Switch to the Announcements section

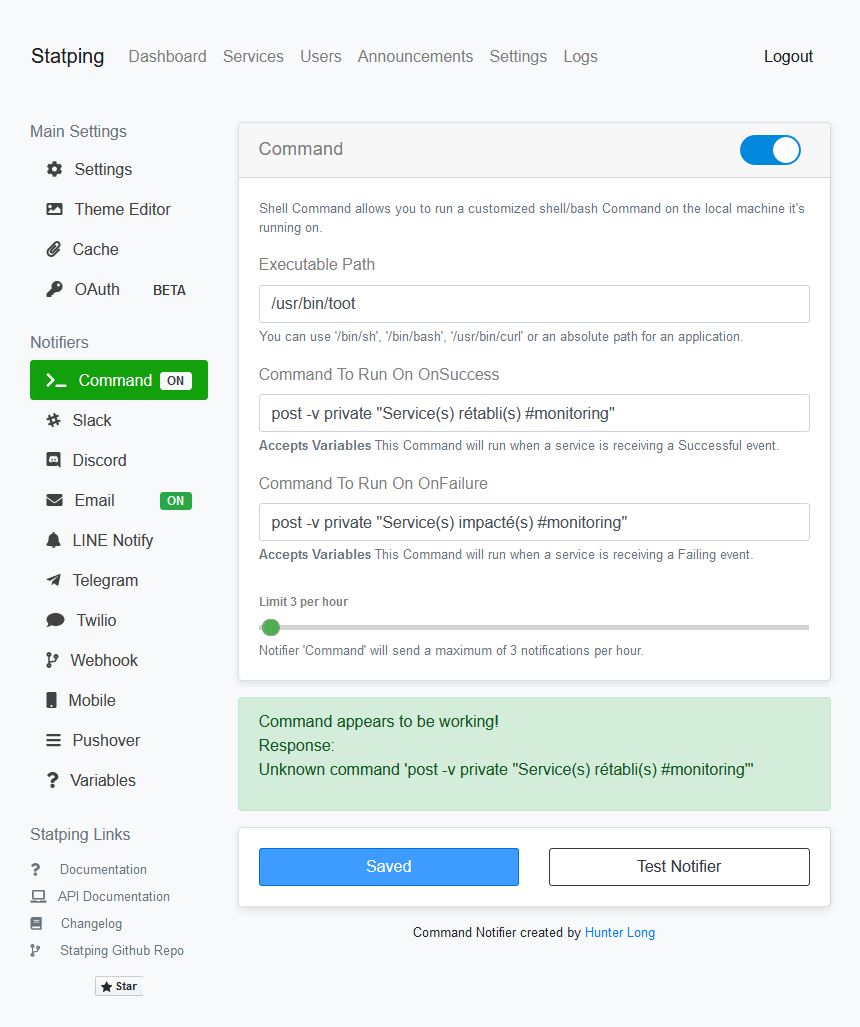pyautogui.click(x=415, y=57)
